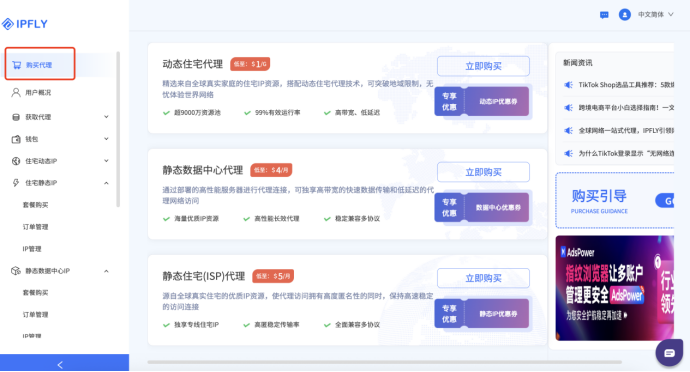
Task: Expand the 钱包 wallet menu
Action: (59, 139)
